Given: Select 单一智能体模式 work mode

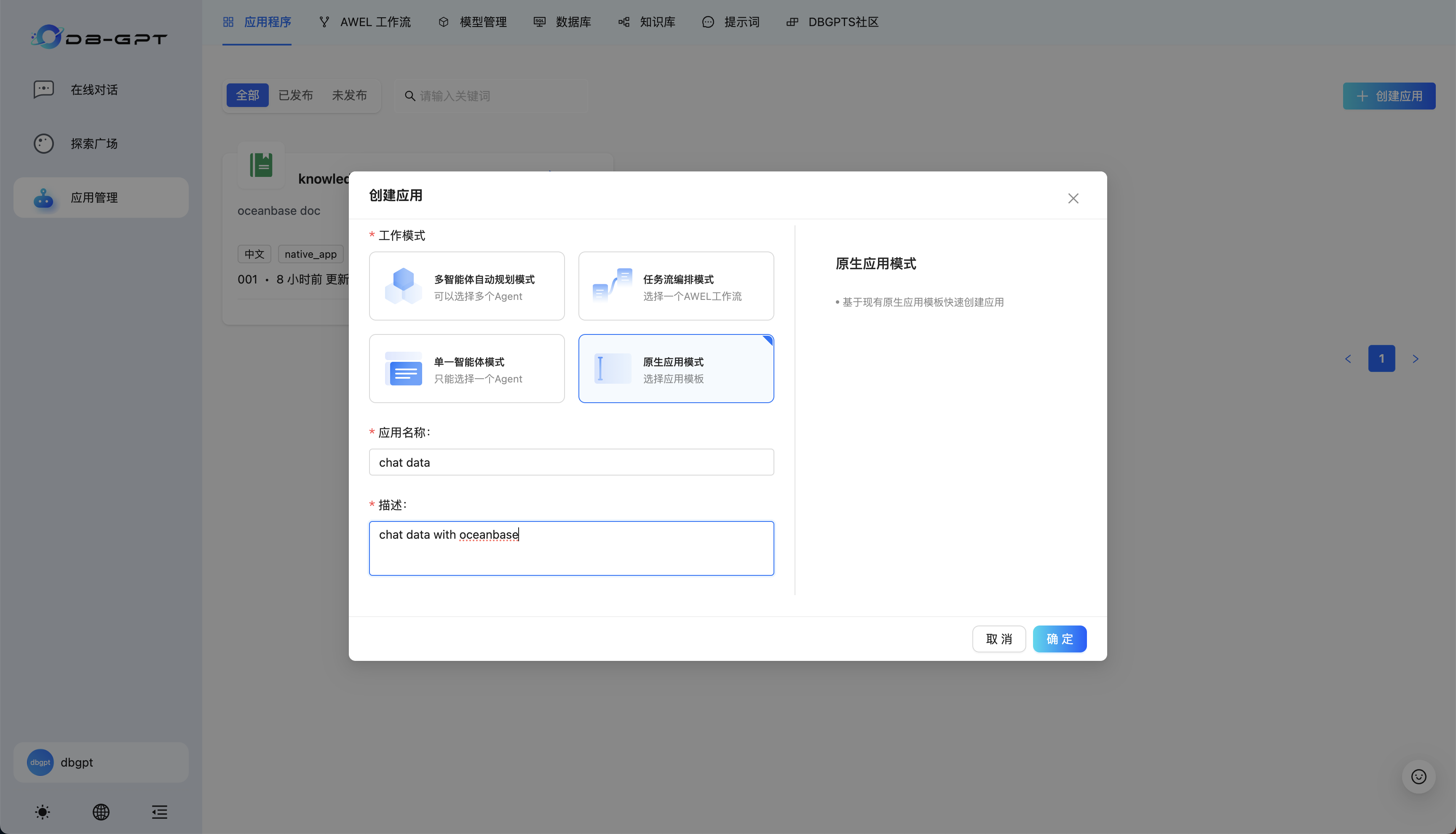Looking at the screenshot, I should (x=466, y=368).
